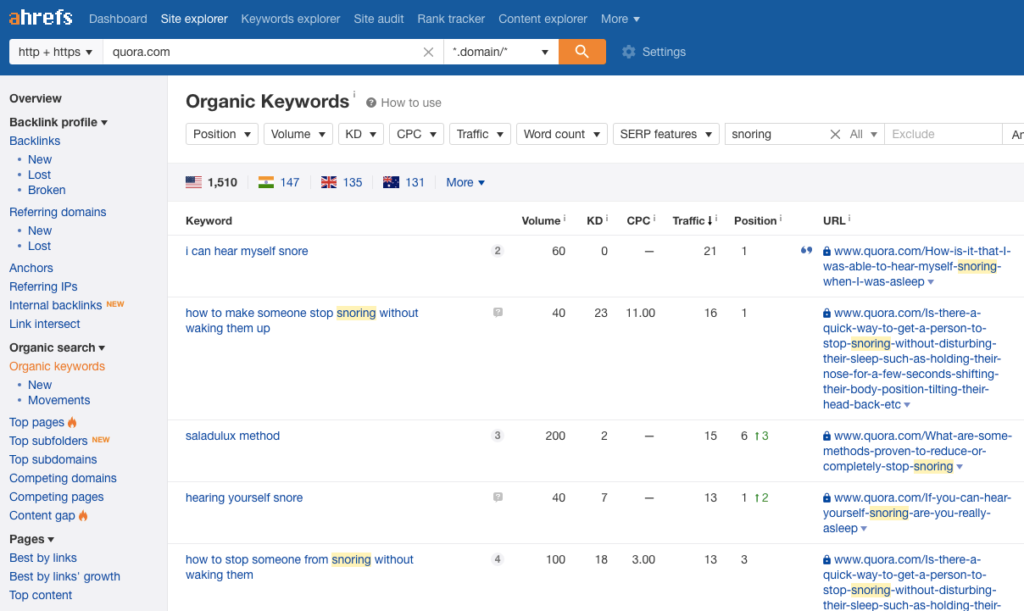
Task: Open Site explorer tab
Action: pyautogui.click(x=194, y=19)
